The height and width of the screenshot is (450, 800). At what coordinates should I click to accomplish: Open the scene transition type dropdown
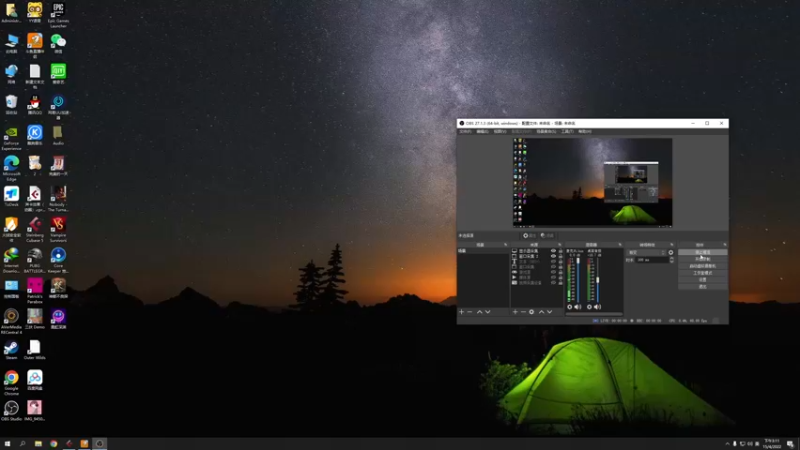[646, 252]
